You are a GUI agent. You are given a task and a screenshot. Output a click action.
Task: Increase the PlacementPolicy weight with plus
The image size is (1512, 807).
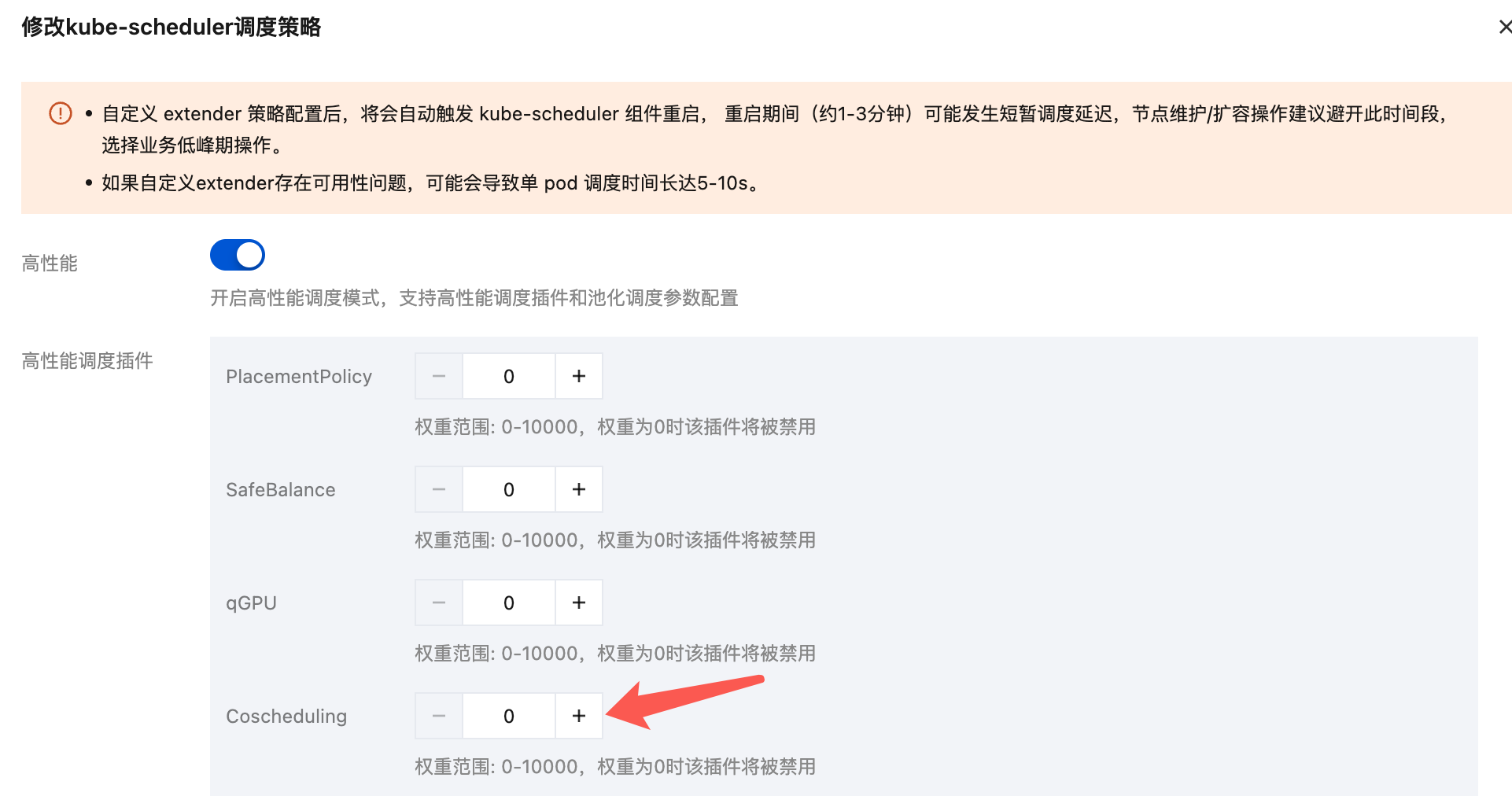579,376
